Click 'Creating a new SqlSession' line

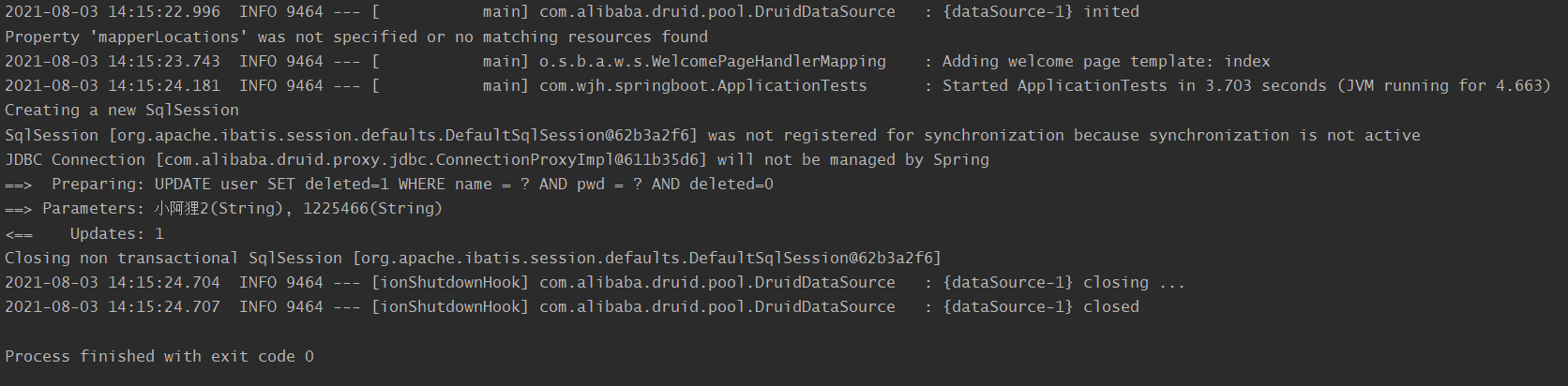point(122,111)
